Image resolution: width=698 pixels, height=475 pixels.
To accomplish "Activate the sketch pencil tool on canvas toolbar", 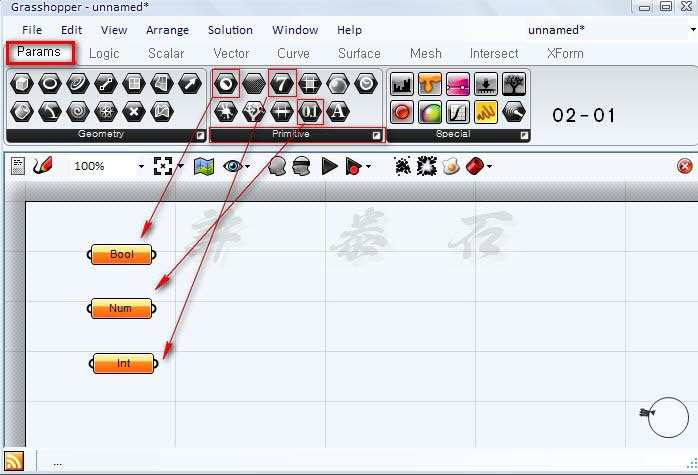I will click(x=42, y=166).
